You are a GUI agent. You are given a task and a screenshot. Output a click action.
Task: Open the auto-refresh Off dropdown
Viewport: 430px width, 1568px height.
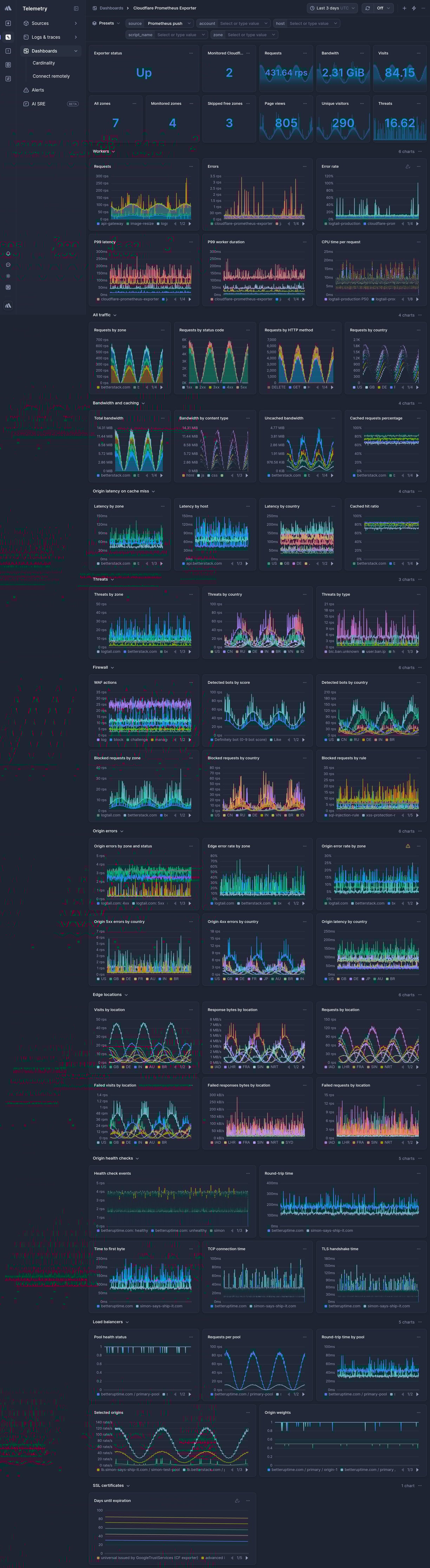pos(384,8)
